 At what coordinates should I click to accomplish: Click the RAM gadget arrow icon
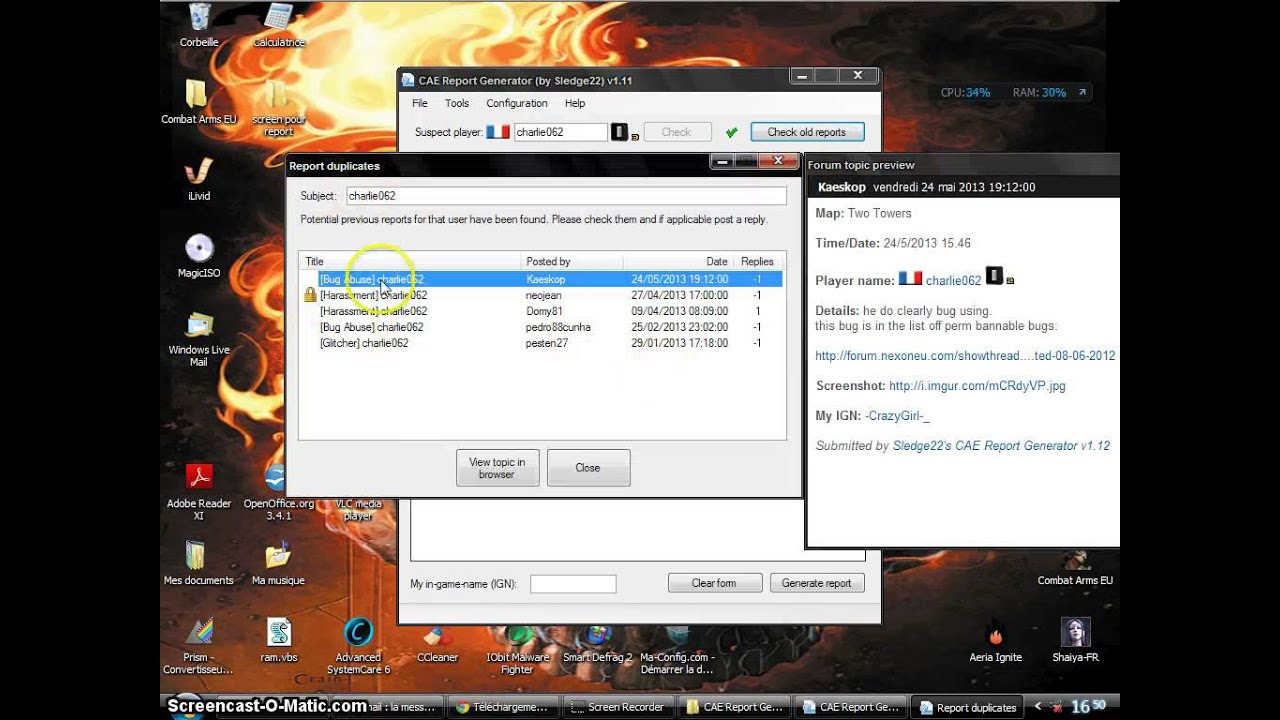[1081, 92]
